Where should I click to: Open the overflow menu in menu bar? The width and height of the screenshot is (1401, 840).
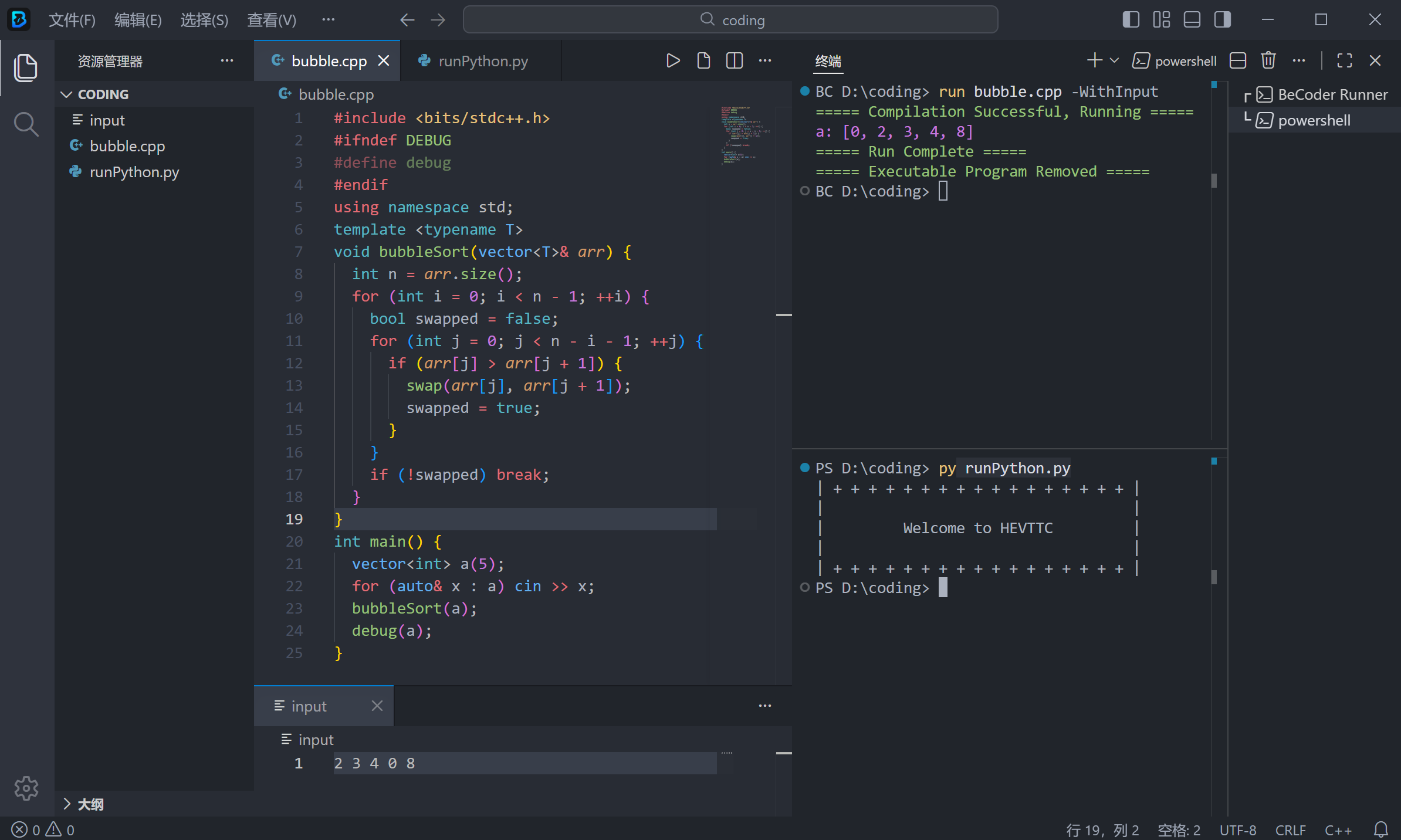coord(329,20)
